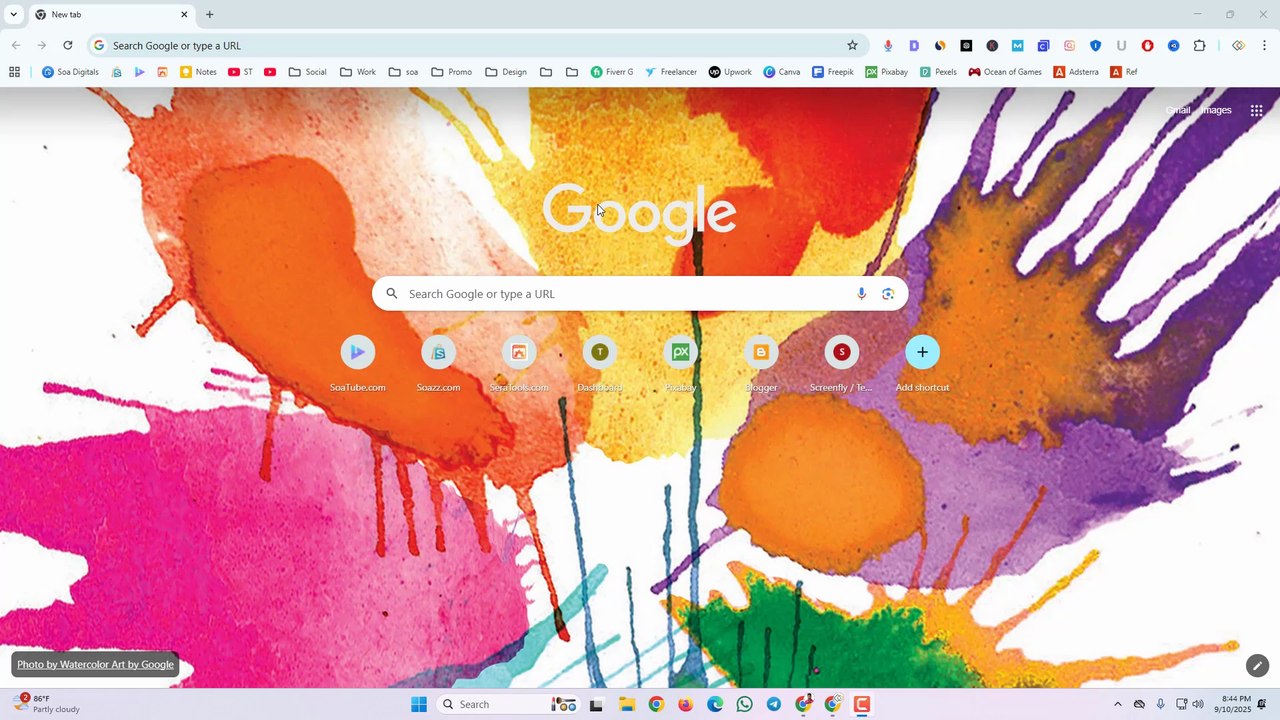Customize this page with the pencil icon
The image size is (1280, 720).
(x=1257, y=665)
